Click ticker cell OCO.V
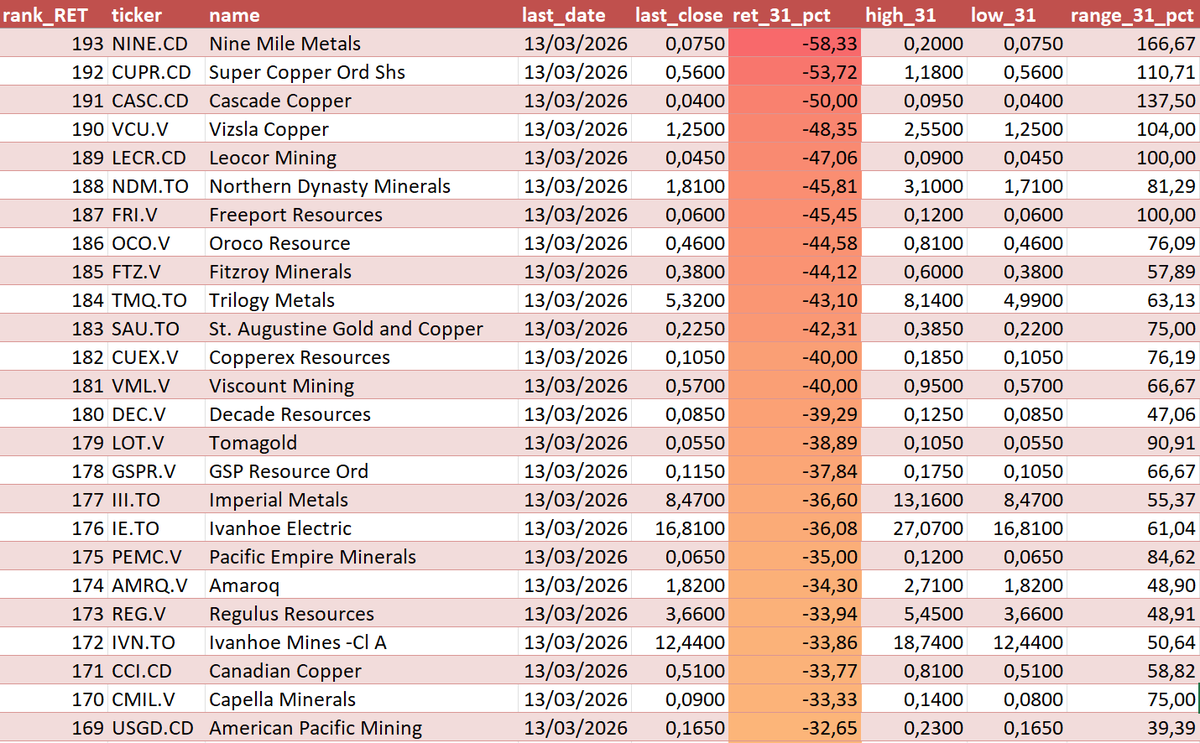This screenshot has height=743, width=1200. [x=155, y=243]
